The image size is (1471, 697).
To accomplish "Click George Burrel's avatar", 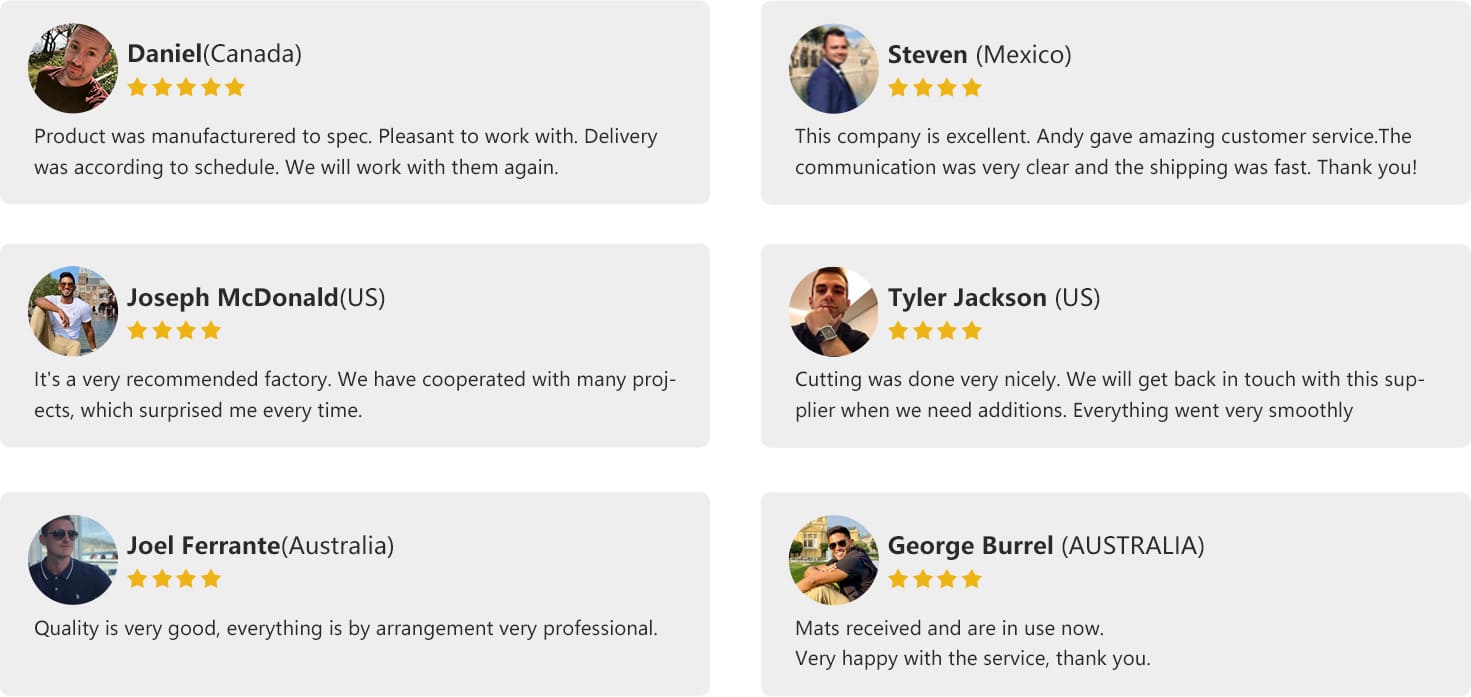I will (834, 559).
